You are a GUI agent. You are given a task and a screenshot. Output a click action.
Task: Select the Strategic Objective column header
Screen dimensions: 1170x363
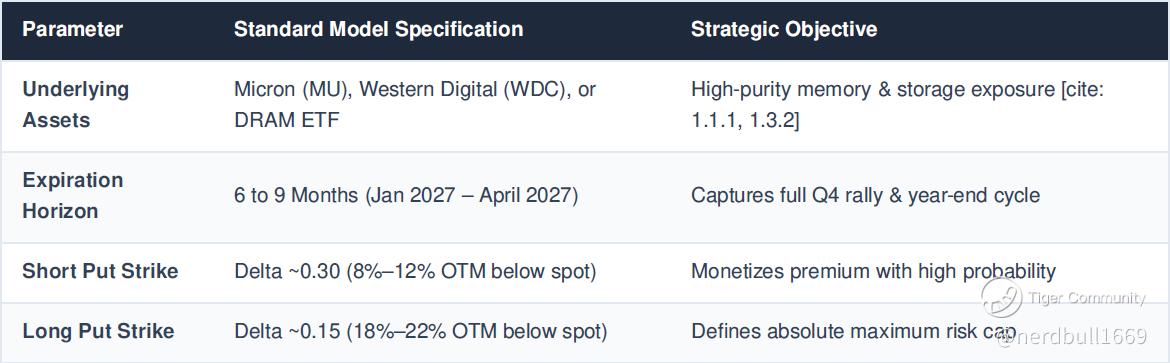[x=784, y=29]
